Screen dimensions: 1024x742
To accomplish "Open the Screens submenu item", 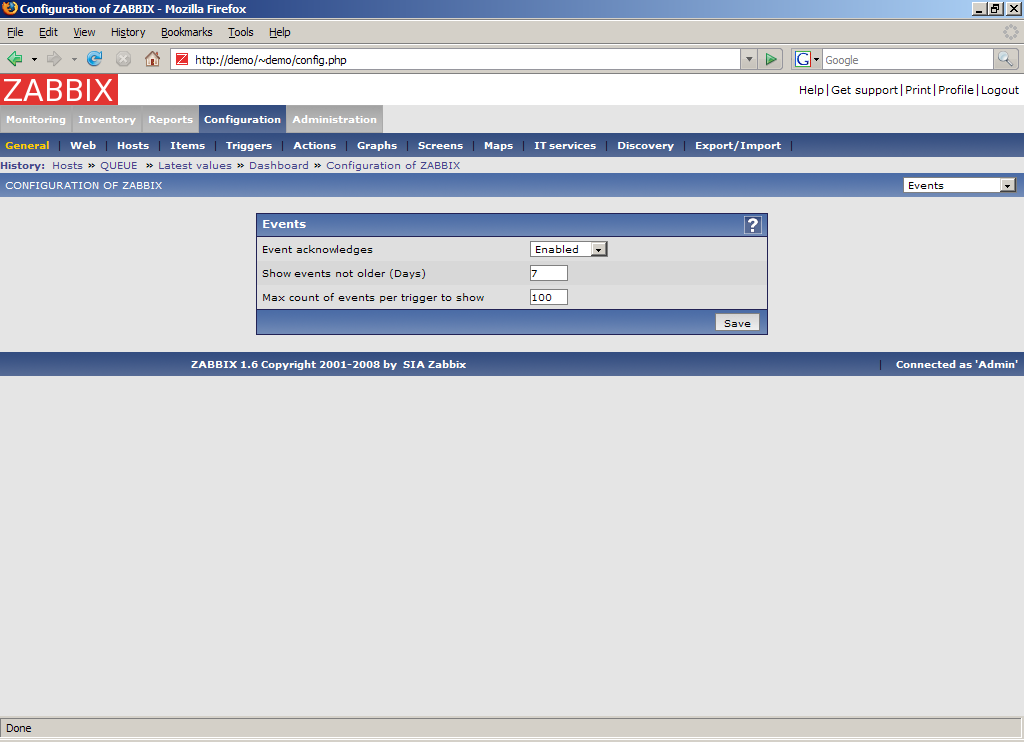I will [x=440, y=146].
